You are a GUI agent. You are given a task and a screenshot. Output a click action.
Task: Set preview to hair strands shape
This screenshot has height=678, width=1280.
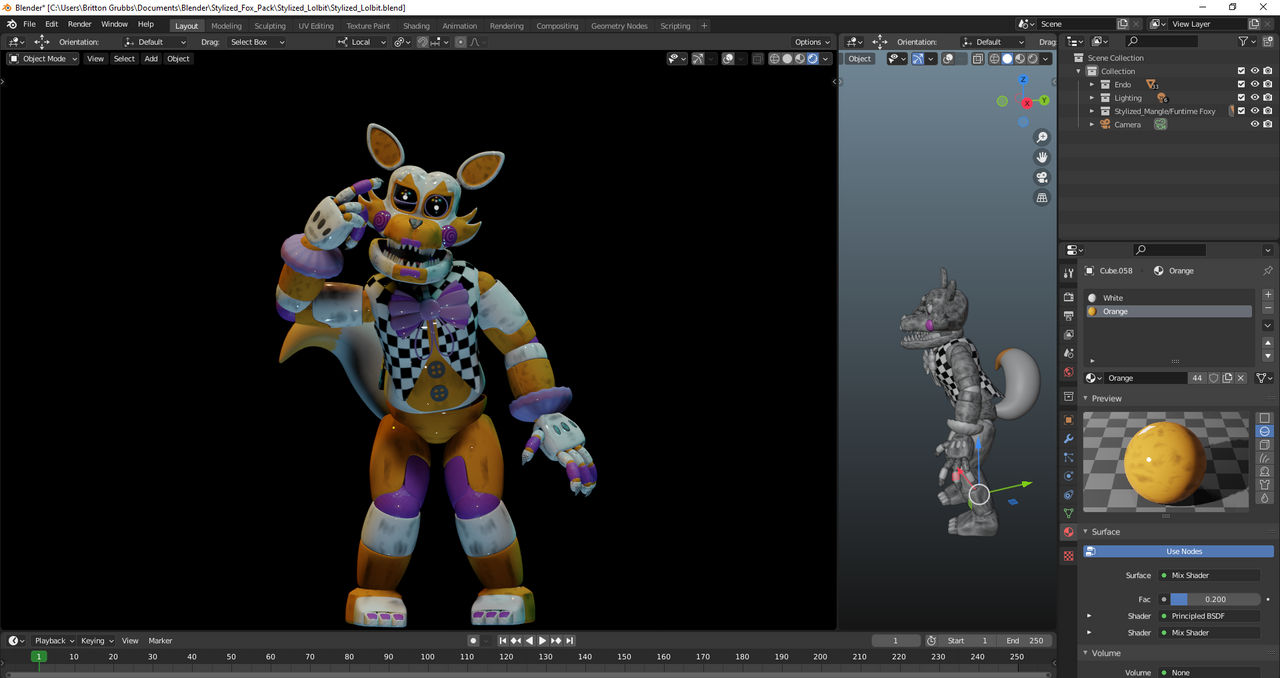coord(1265,458)
